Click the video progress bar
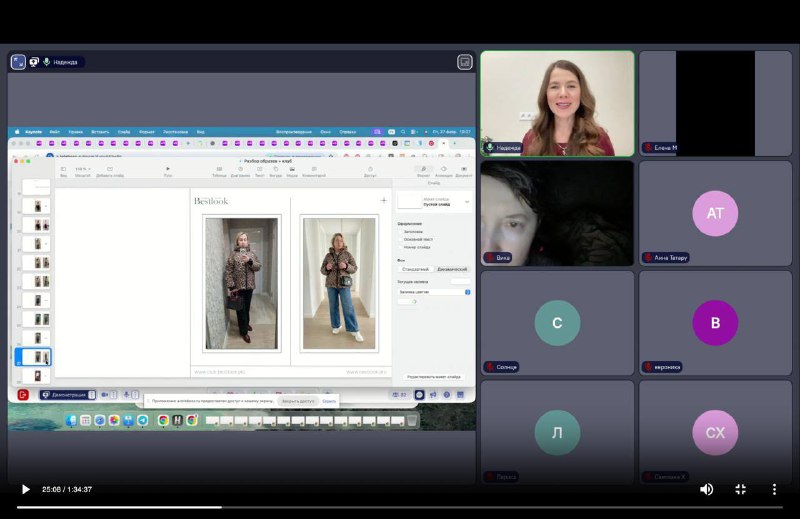 click(x=400, y=507)
